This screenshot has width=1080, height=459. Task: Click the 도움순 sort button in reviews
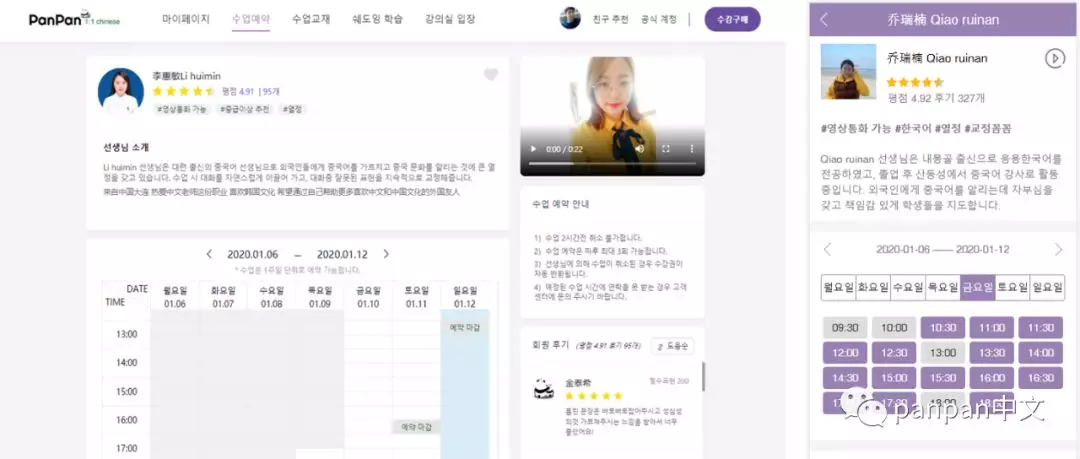[x=672, y=346]
